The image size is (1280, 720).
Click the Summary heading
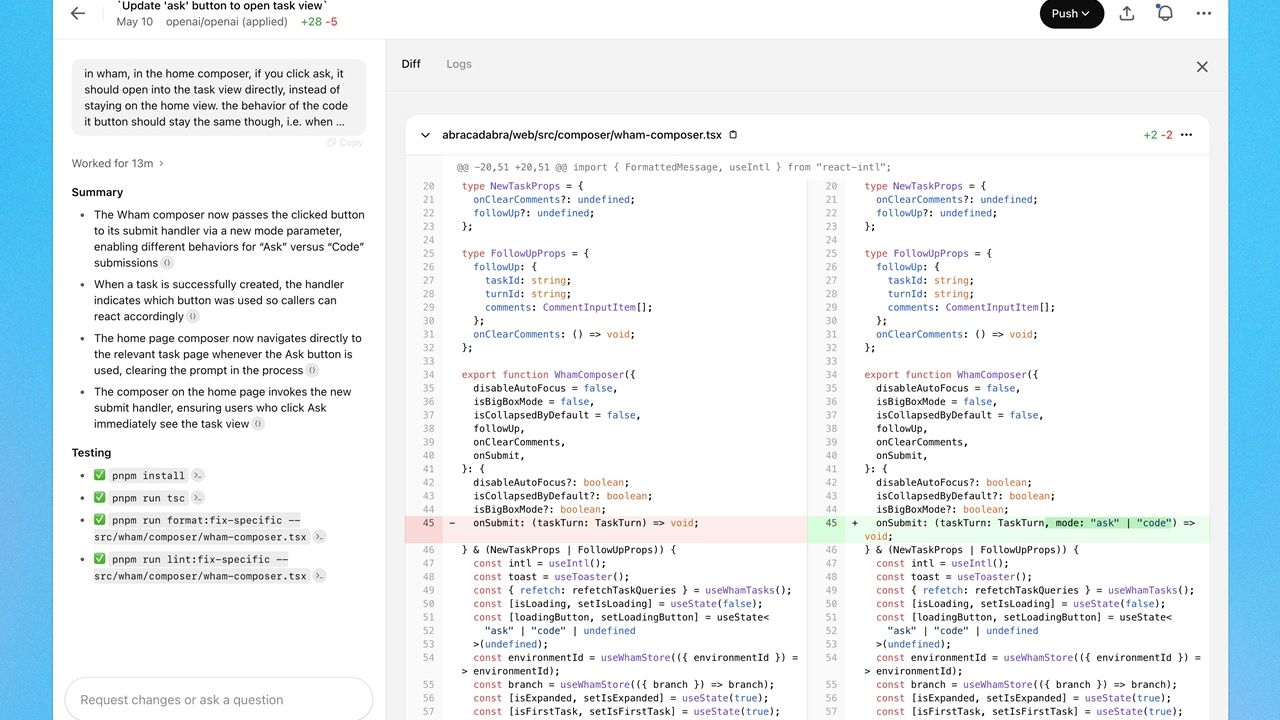coord(97,192)
